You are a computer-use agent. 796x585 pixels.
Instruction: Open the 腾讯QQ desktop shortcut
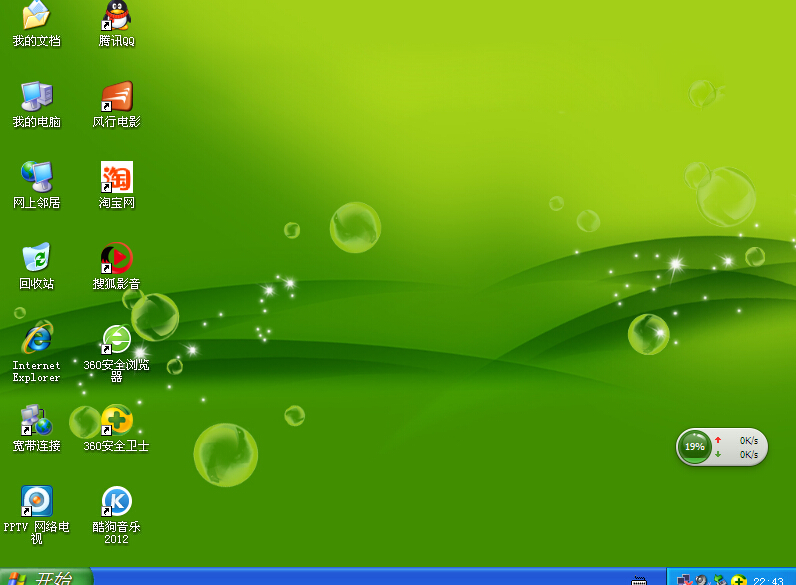click(116, 16)
